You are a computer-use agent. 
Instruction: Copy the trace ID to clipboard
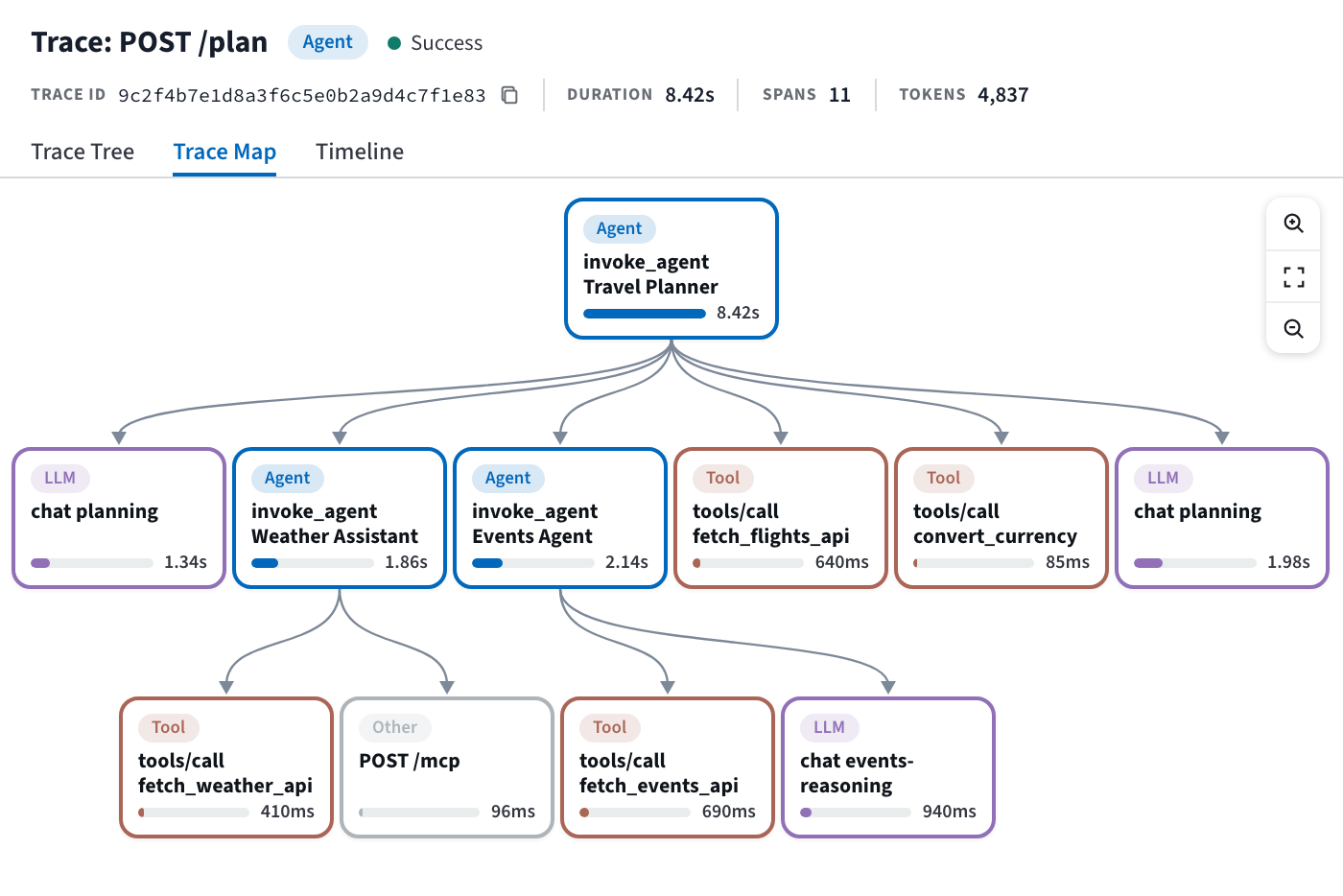tap(510, 95)
